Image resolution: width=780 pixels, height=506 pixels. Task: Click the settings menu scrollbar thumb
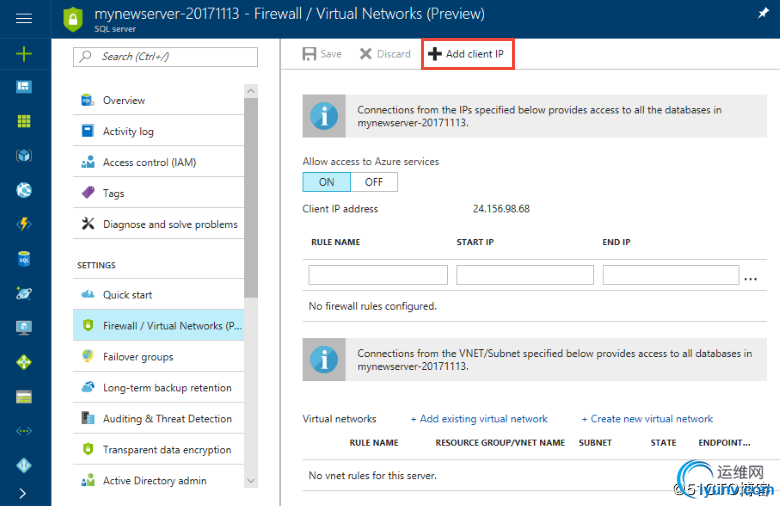click(x=251, y=198)
